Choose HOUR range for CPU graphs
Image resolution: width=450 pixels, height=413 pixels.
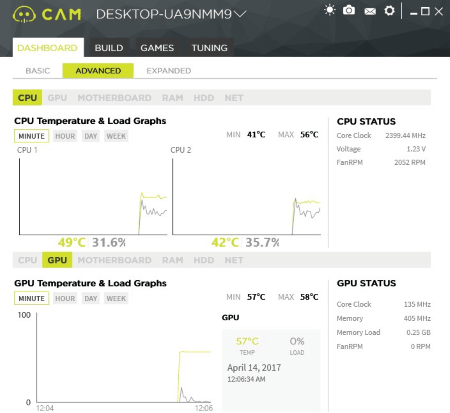[65, 136]
